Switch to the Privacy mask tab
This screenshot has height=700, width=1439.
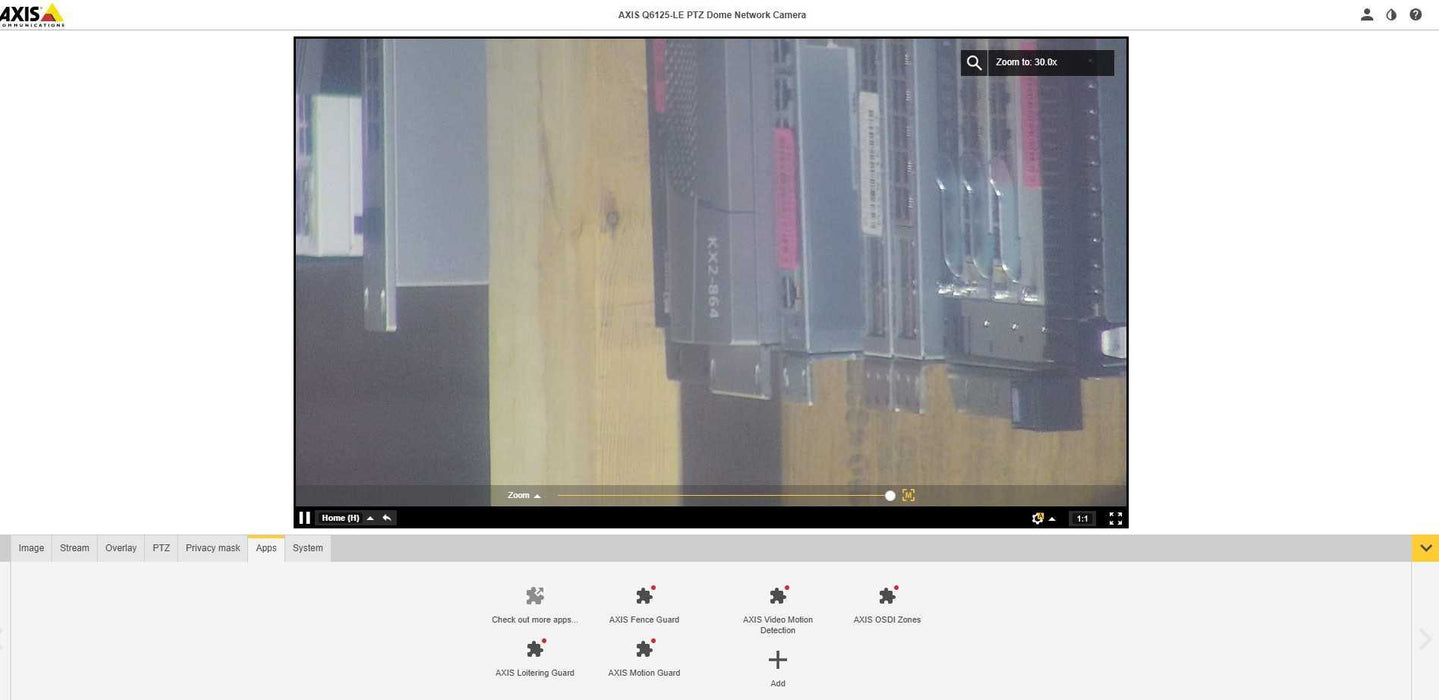[213, 548]
